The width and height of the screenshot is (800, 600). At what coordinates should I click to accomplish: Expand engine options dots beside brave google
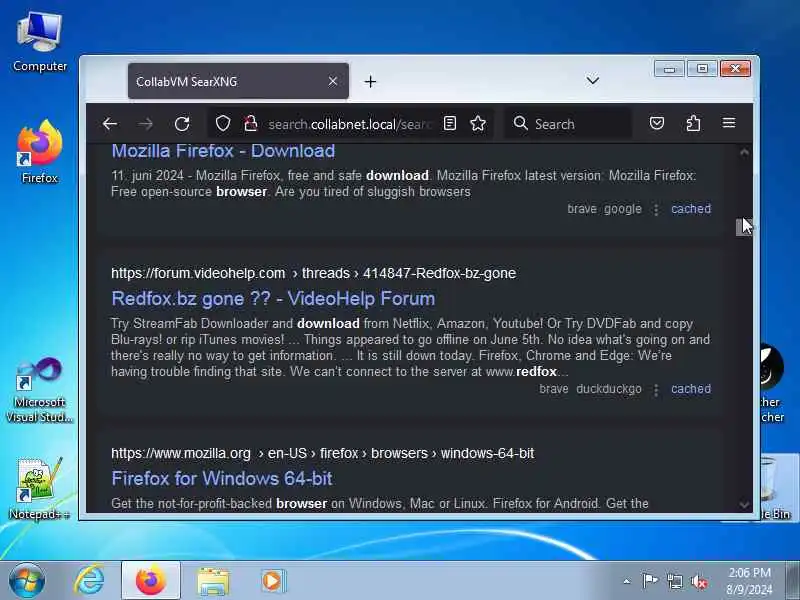coord(656,209)
